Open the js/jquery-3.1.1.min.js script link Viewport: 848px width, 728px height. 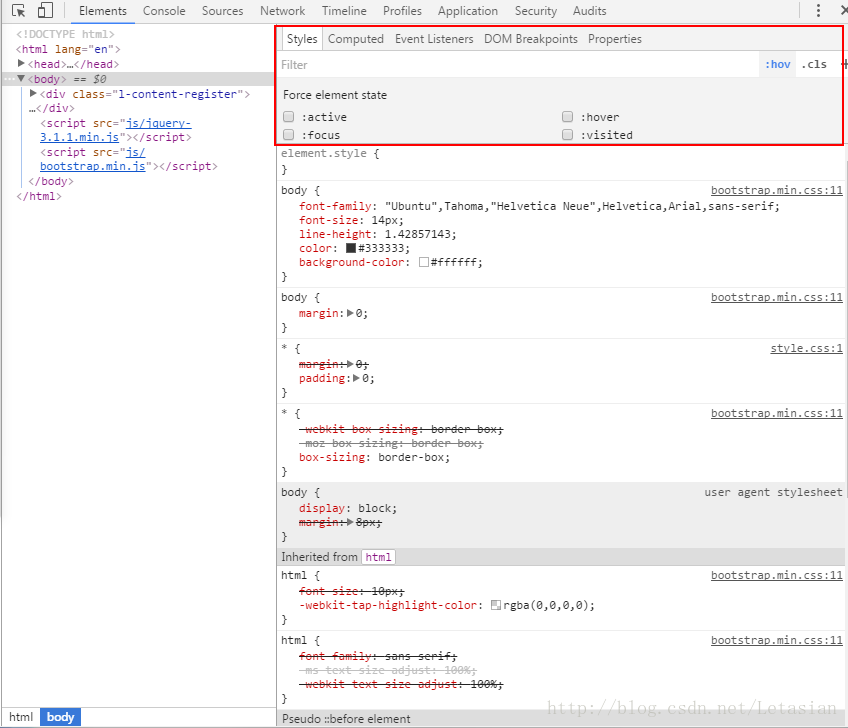(x=115, y=130)
